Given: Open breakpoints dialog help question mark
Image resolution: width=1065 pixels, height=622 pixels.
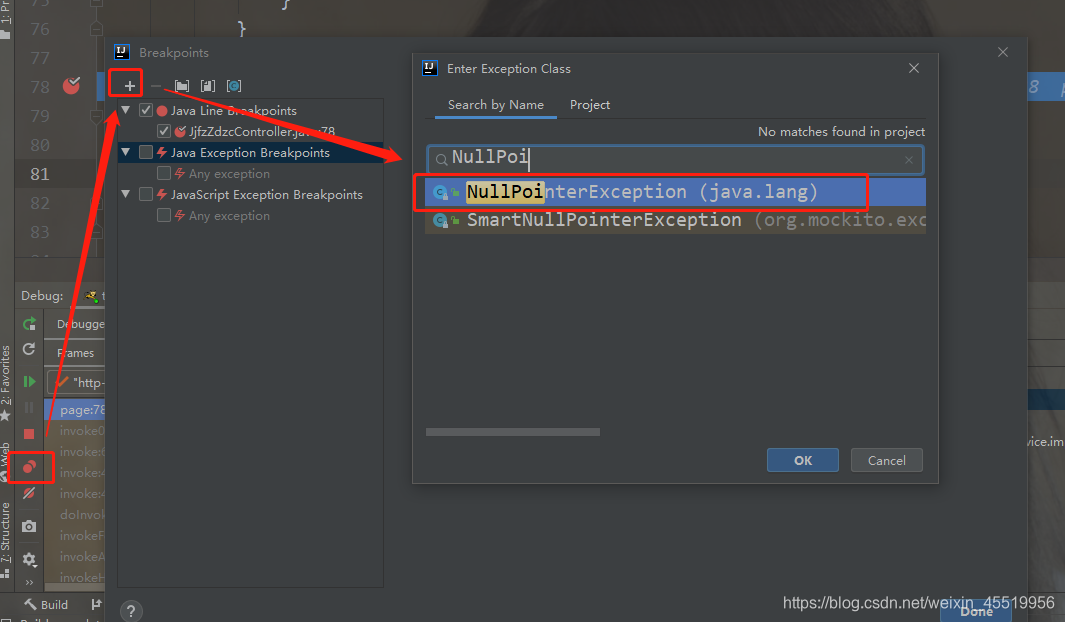Looking at the screenshot, I should (x=131, y=610).
